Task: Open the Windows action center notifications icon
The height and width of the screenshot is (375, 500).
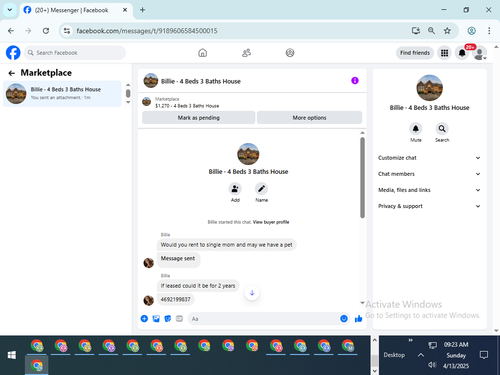Action: (483, 355)
